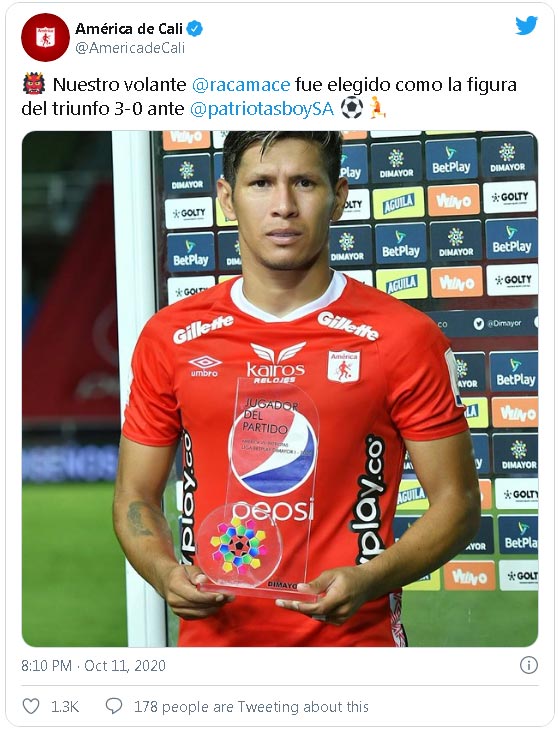Click the Pepsi Jugador del Partido trophy
558x729 pixels.
pos(260,488)
